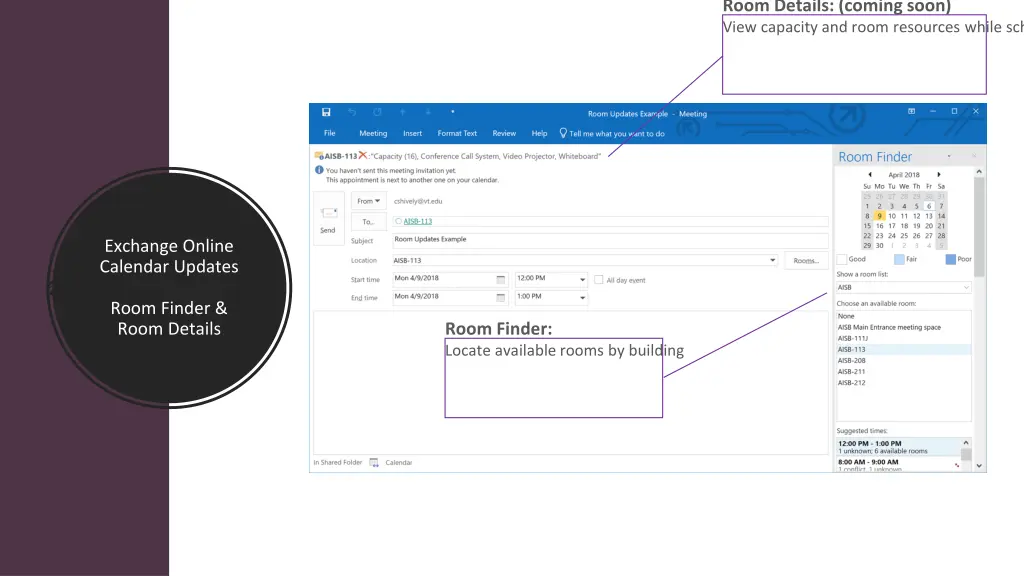Select April 17 in Room Finder calendar
1024x576 pixels.
point(891,226)
